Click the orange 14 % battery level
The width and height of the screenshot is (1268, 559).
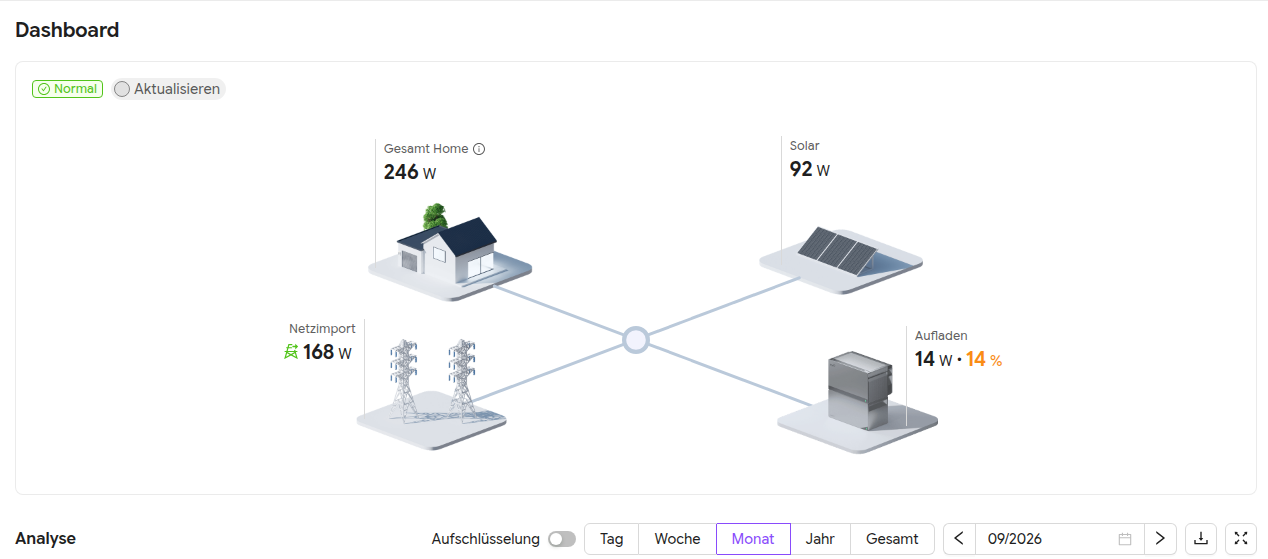pyautogui.click(x=984, y=359)
